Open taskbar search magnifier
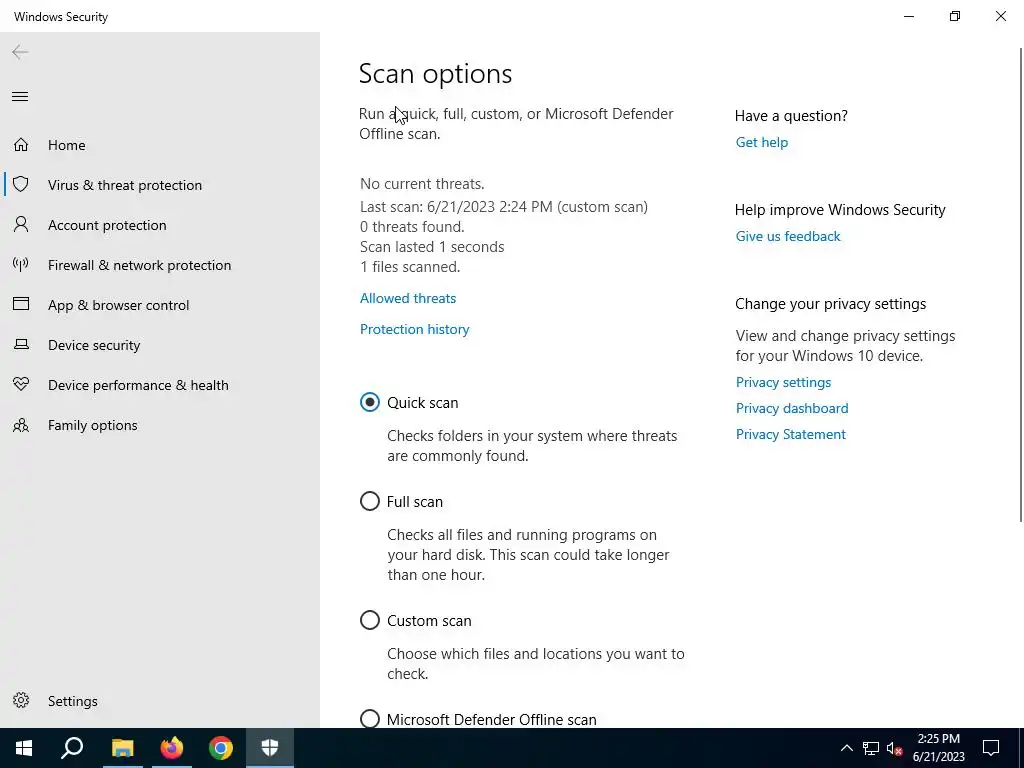This screenshot has width=1024, height=768. click(72, 748)
